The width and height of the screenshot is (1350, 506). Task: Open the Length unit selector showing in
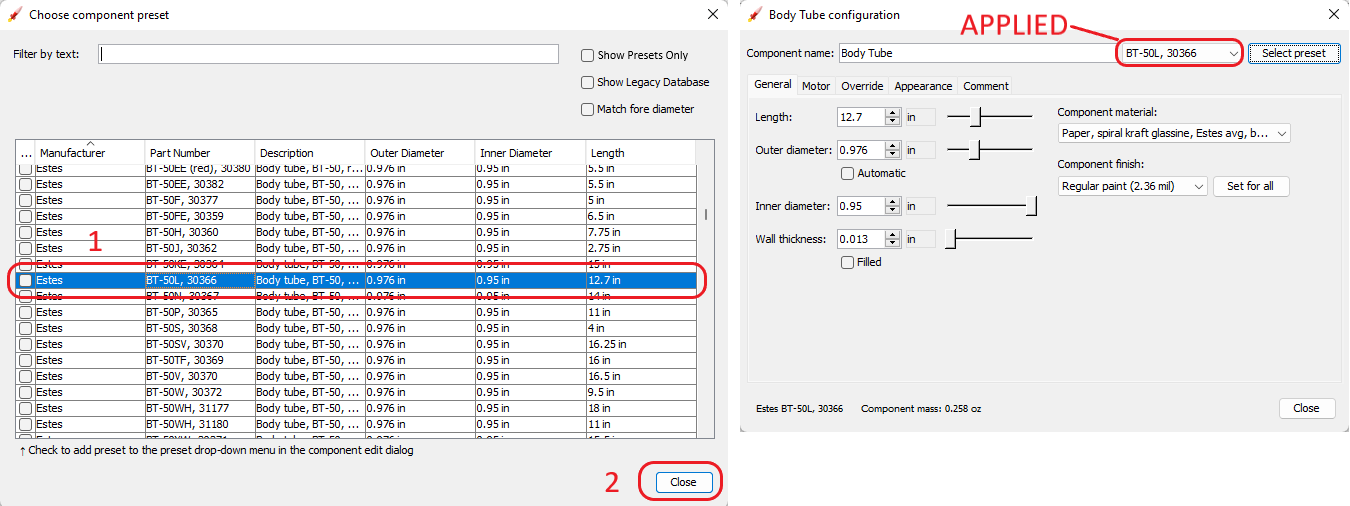[x=920, y=118]
